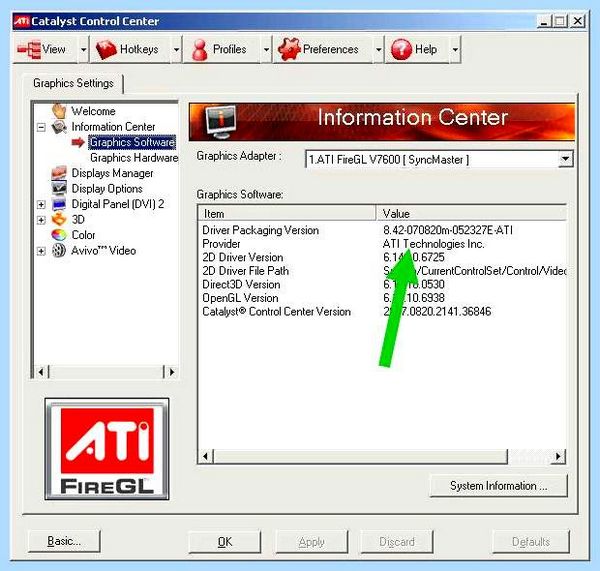Open the Preferences dropdown arrow
Screen dimensions: 600x571
(378, 49)
